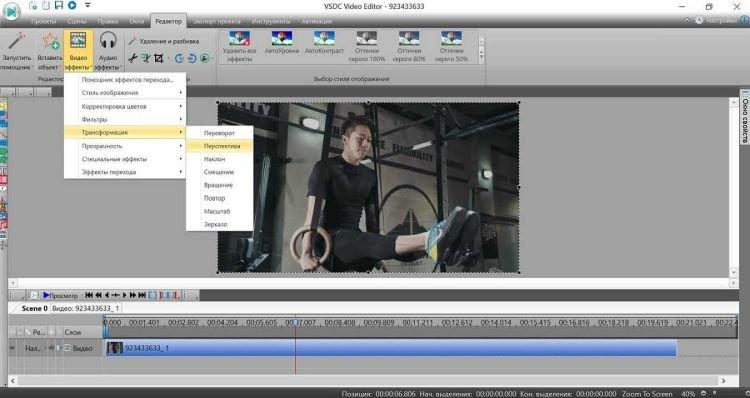Click the Видео эффекты button

[78, 50]
